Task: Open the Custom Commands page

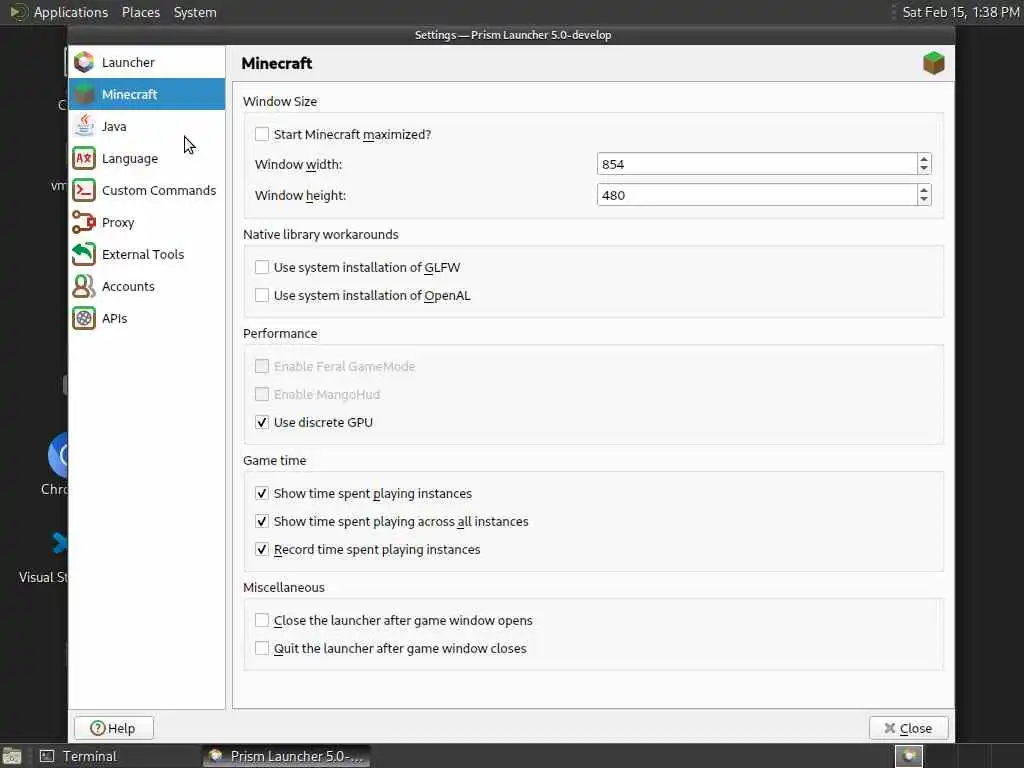Action: coord(147,190)
